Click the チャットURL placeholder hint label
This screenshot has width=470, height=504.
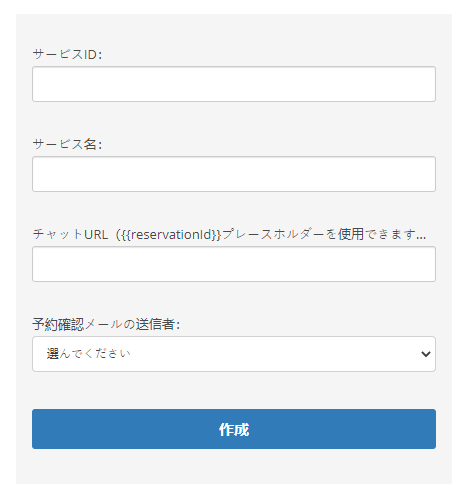click(x=229, y=234)
